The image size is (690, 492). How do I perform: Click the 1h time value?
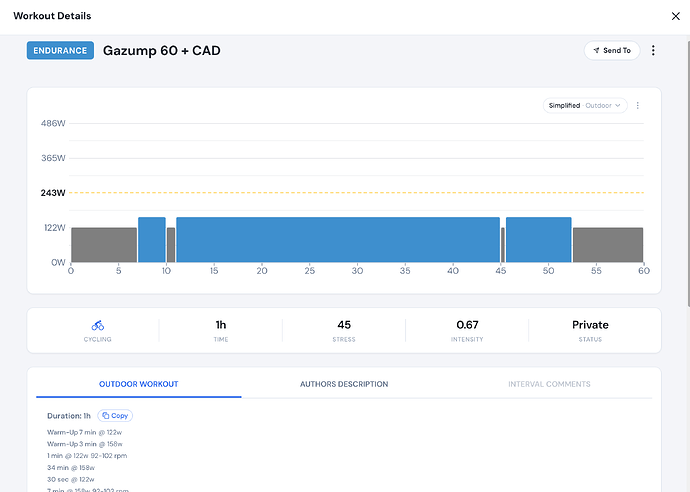pos(221,325)
